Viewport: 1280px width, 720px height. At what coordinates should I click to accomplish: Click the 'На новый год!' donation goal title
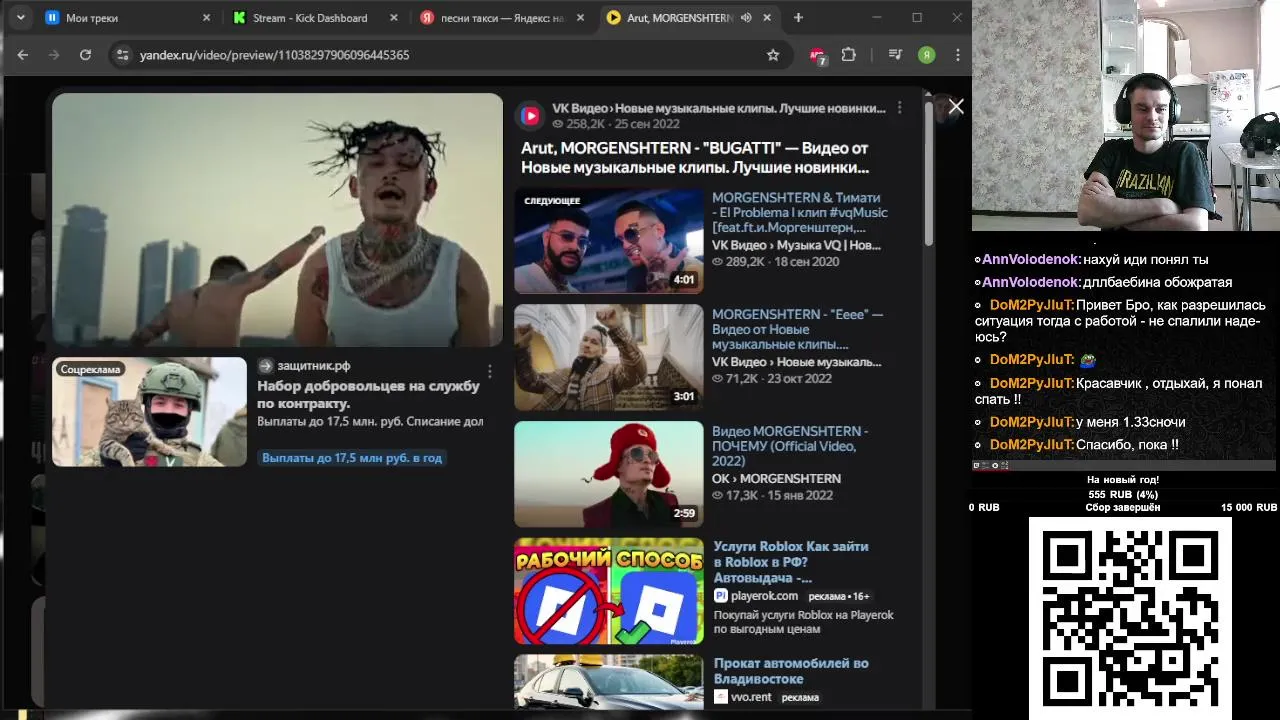[x=1123, y=480]
